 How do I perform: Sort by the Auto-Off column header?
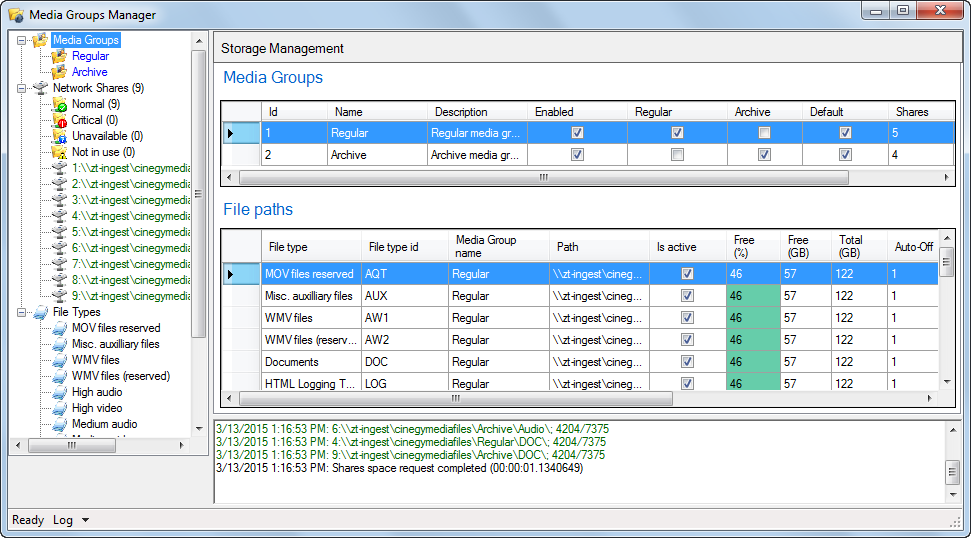pyautogui.click(x=913, y=247)
